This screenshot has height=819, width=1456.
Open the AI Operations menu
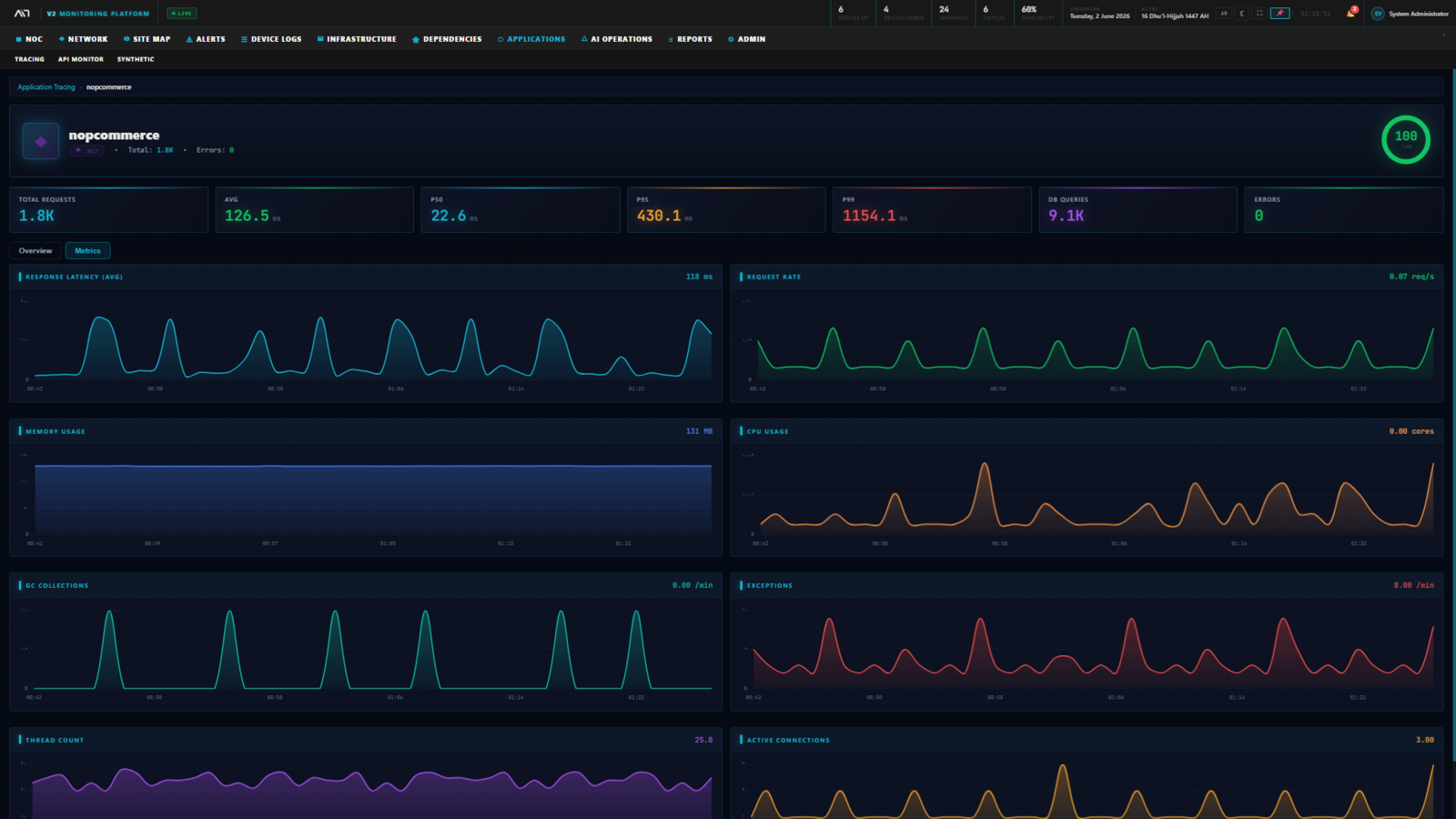[x=617, y=39]
